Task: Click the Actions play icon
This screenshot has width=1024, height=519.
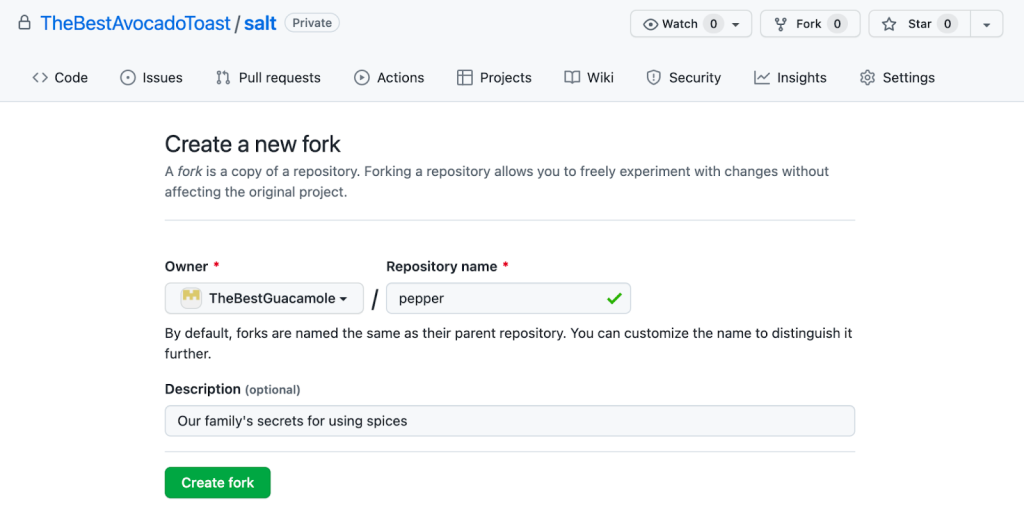Action: point(362,78)
